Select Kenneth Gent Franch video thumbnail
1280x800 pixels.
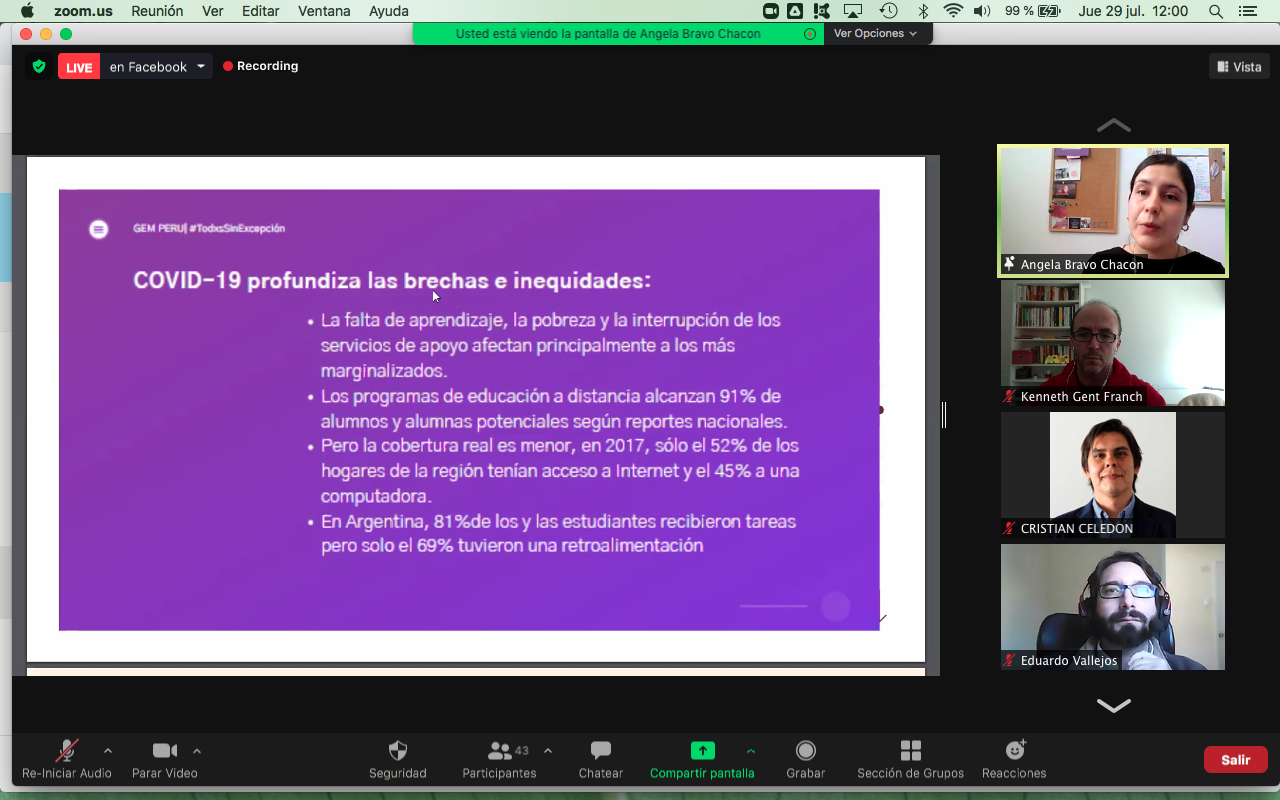pyautogui.click(x=1112, y=342)
